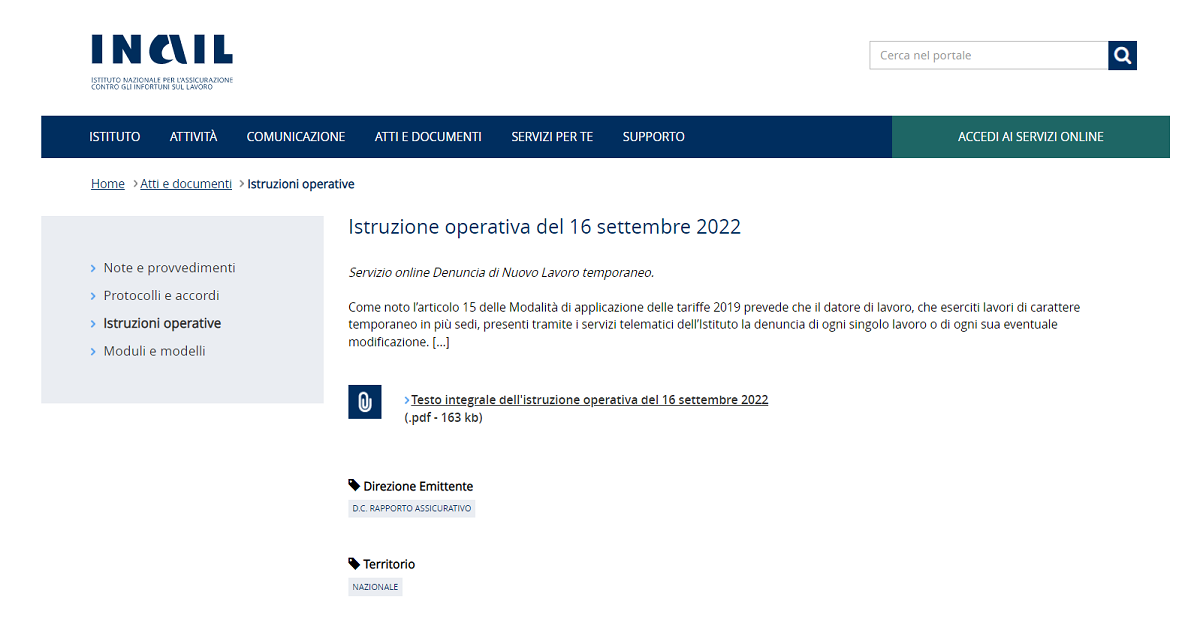The image size is (1200, 634).
Task: Click the NAZIONALE territory tag
Action: click(x=375, y=587)
